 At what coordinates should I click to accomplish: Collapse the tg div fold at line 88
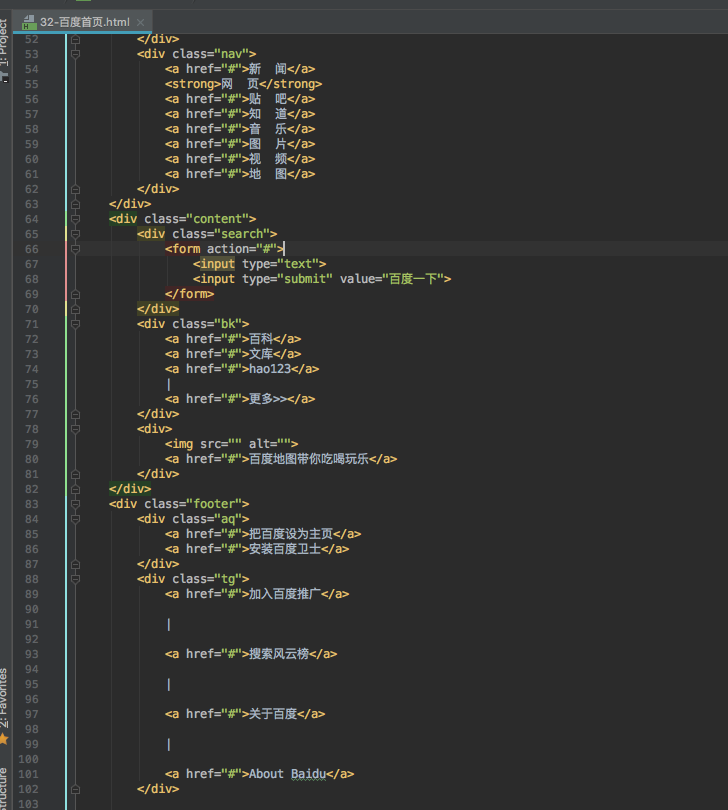coord(75,579)
